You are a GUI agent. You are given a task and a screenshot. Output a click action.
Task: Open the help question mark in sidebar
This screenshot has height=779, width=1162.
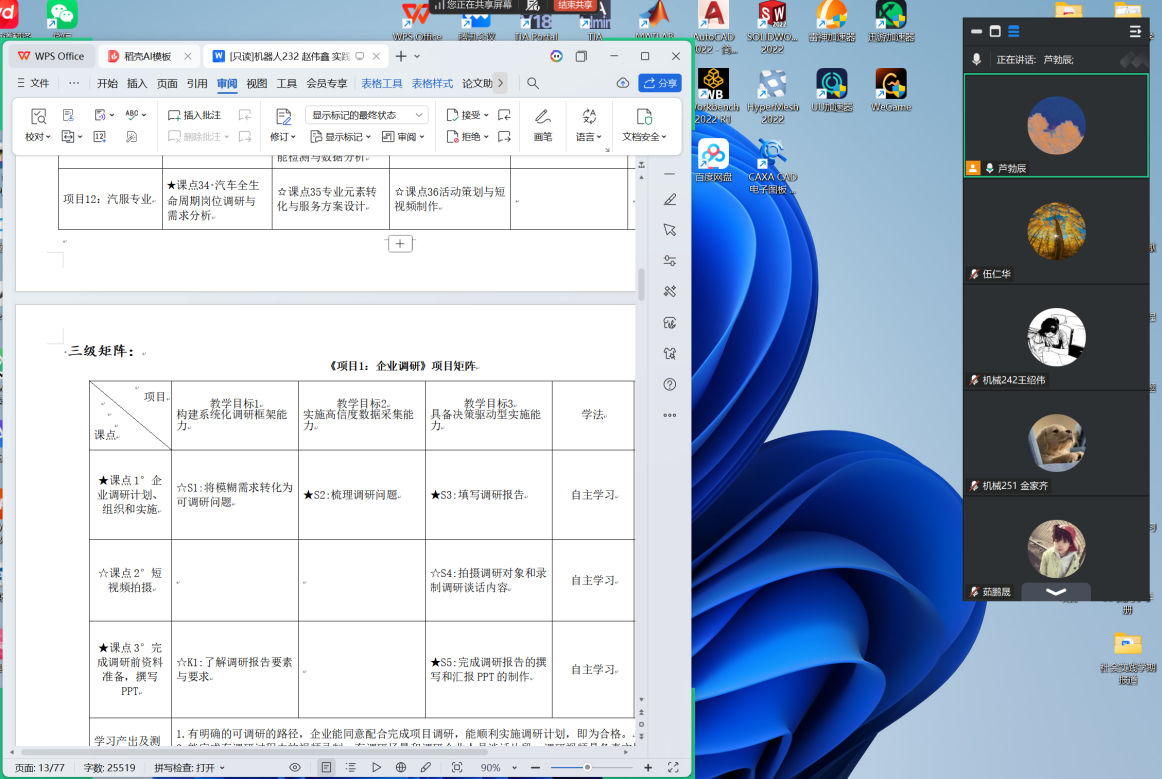(x=670, y=384)
